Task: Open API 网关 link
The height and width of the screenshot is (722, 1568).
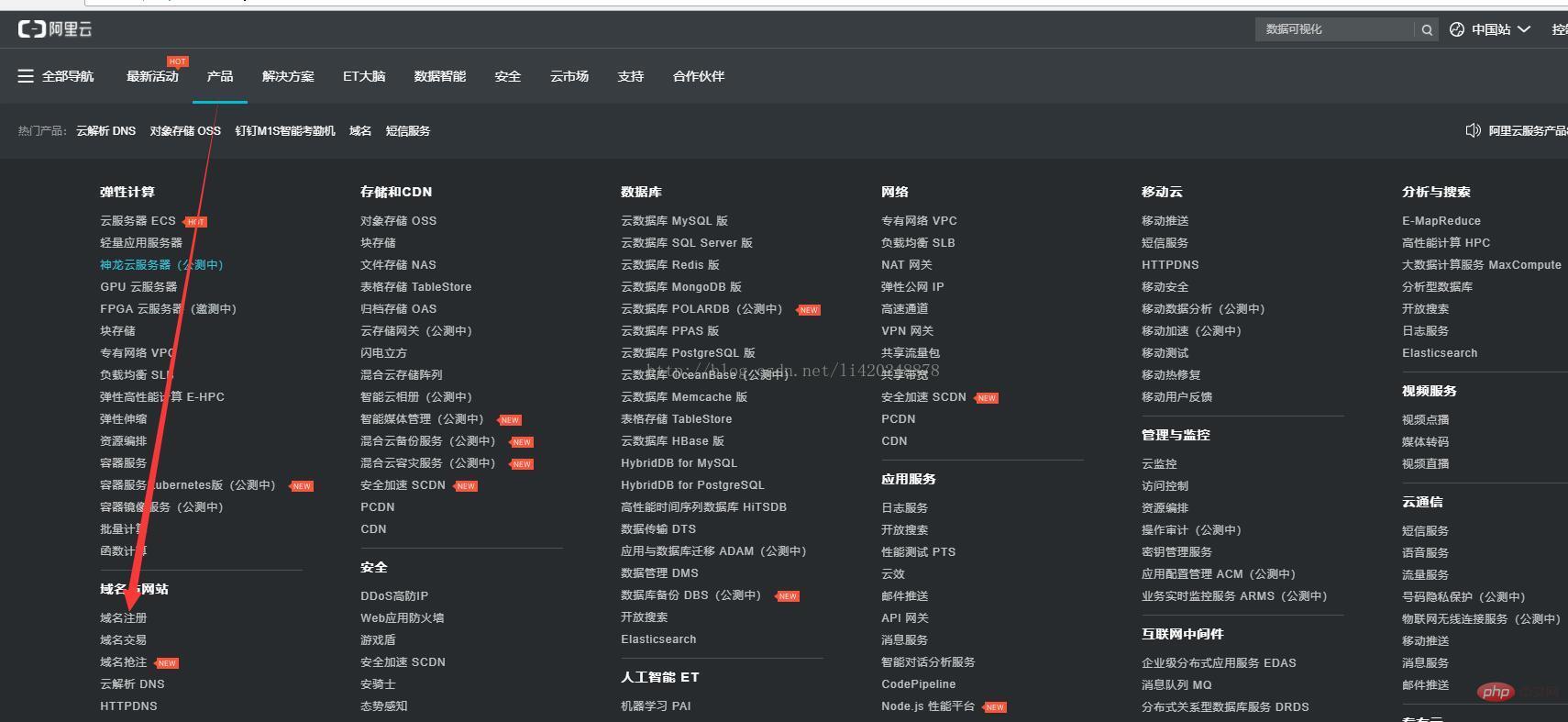Action: [x=905, y=618]
